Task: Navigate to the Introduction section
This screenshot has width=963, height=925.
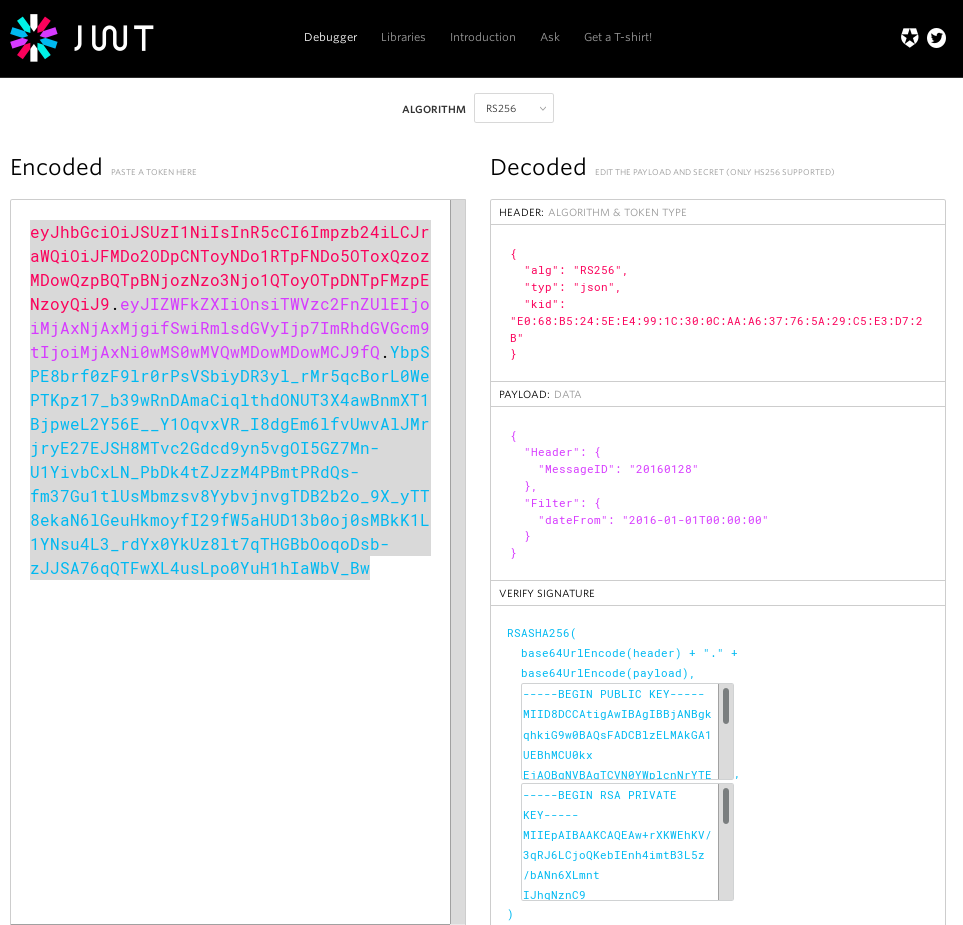Action: tap(482, 37)
